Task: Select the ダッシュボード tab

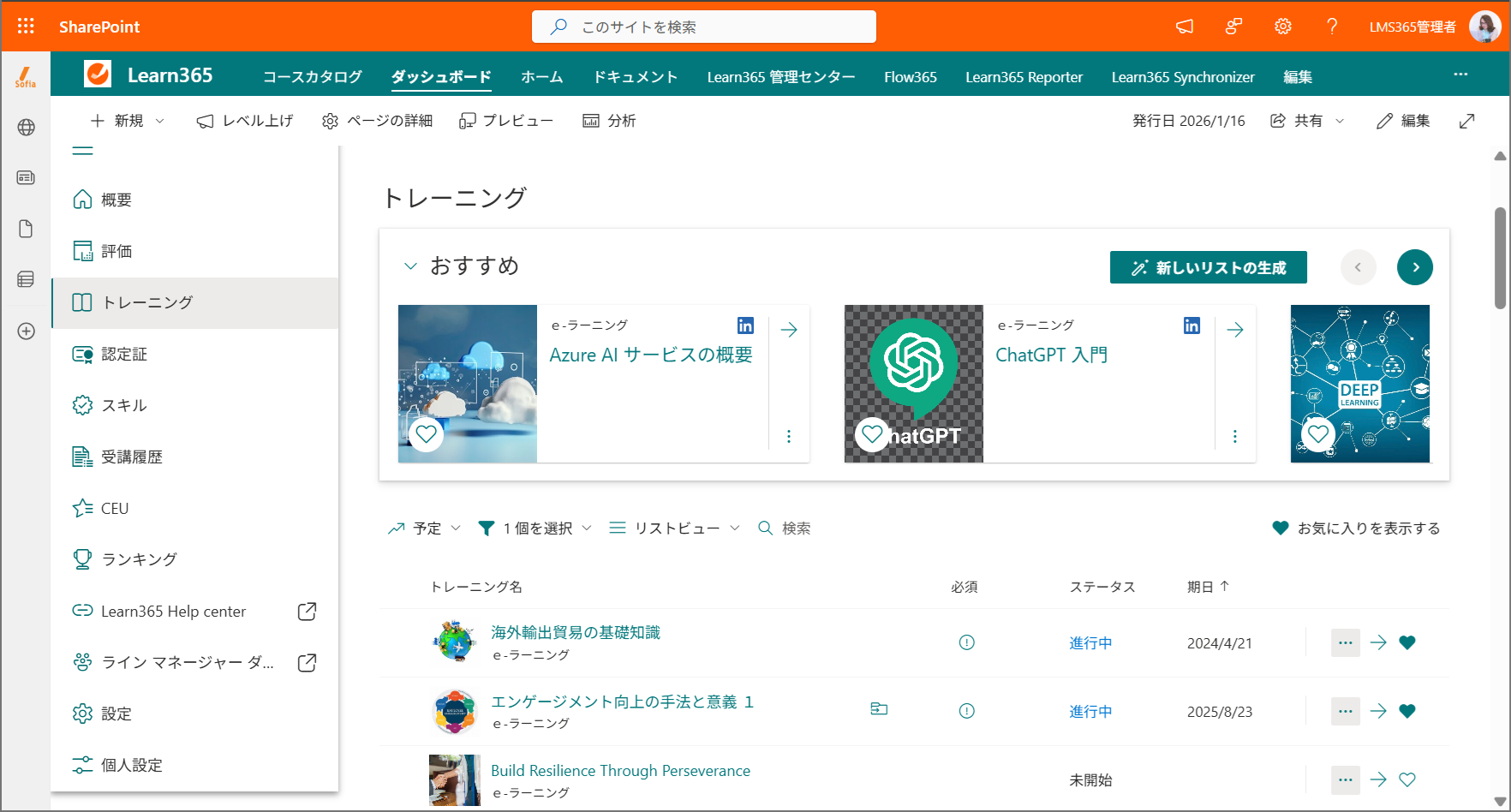Action: (441, 77)
